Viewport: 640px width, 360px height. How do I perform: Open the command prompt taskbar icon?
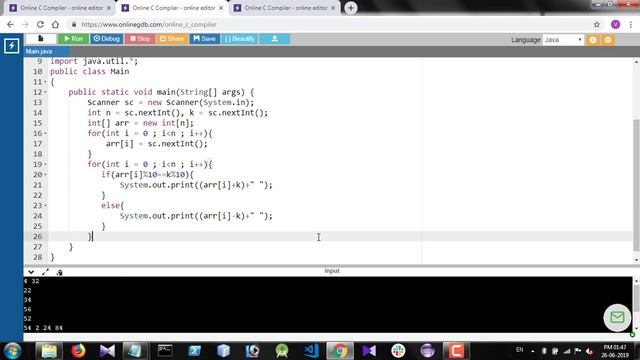point(165,351)
